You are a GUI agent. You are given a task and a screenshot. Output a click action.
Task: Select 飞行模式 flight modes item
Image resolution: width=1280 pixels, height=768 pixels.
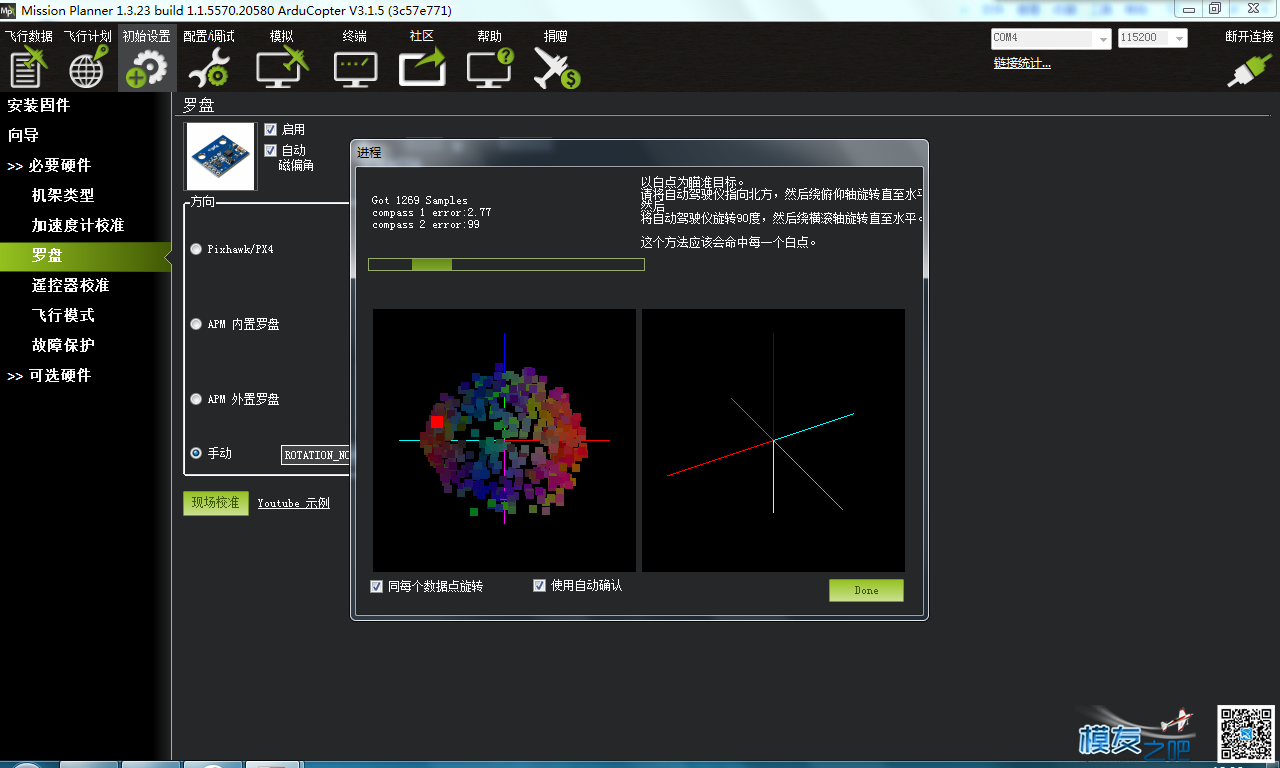[x=63, y=315]
